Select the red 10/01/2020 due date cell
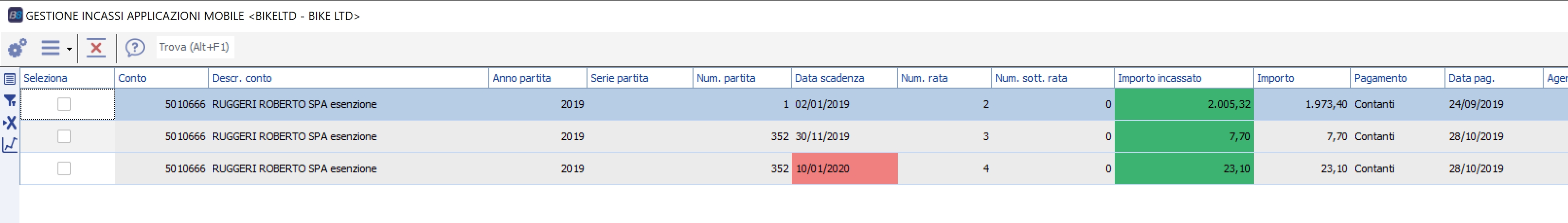The height and width of the screenshot is (223, 1568). [x=844, y=169]
